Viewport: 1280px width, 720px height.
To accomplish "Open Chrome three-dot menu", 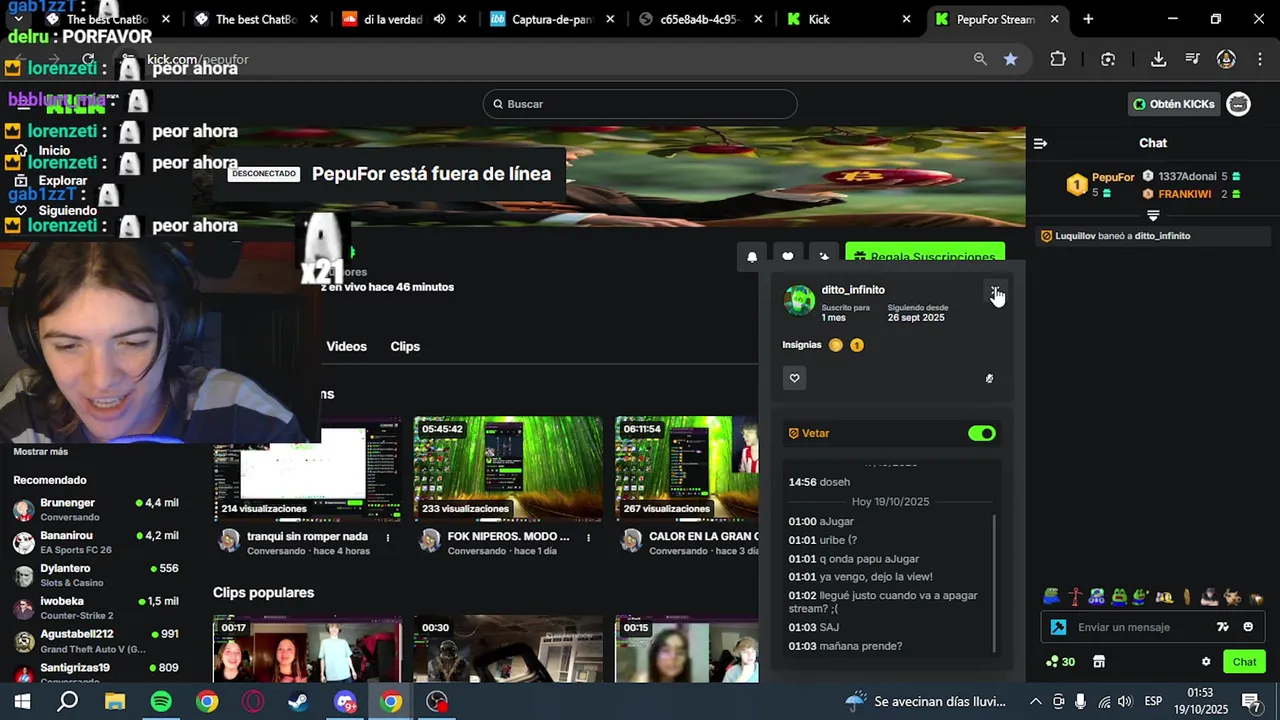I will click(1260, 59).
